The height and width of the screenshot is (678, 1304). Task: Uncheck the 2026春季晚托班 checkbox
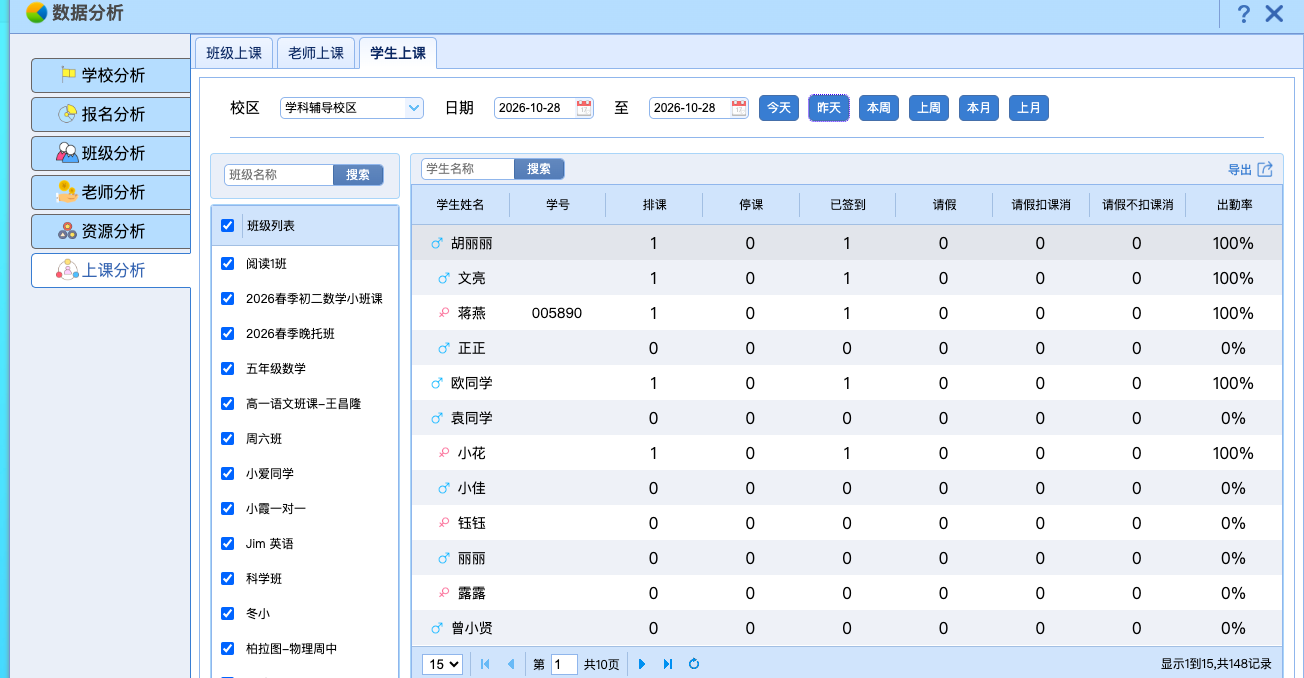pos(228,334)
